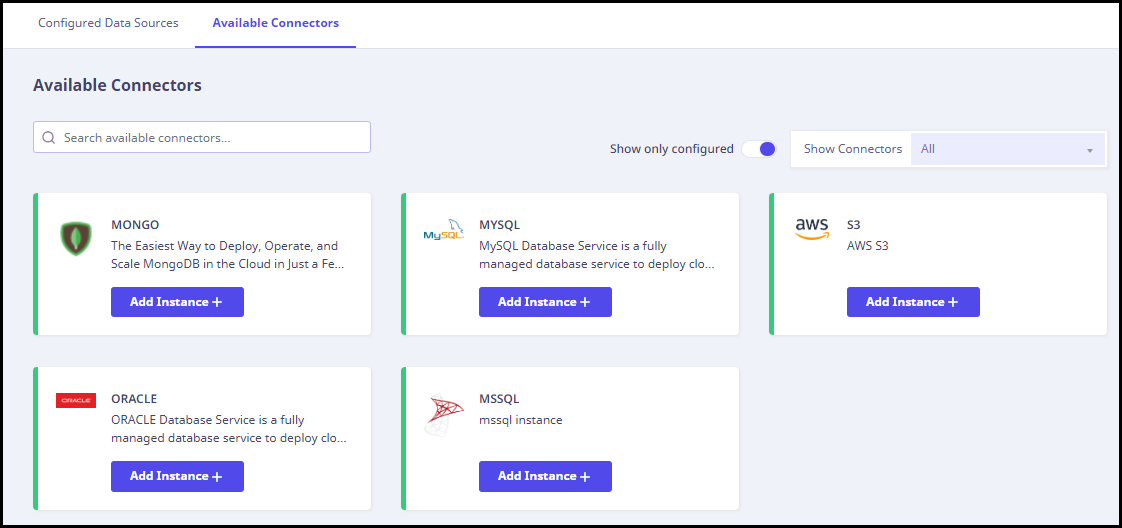The width and height of the screenshot is (1122, 528).
Task: Click the MYSQL card title
Action: 499,225
